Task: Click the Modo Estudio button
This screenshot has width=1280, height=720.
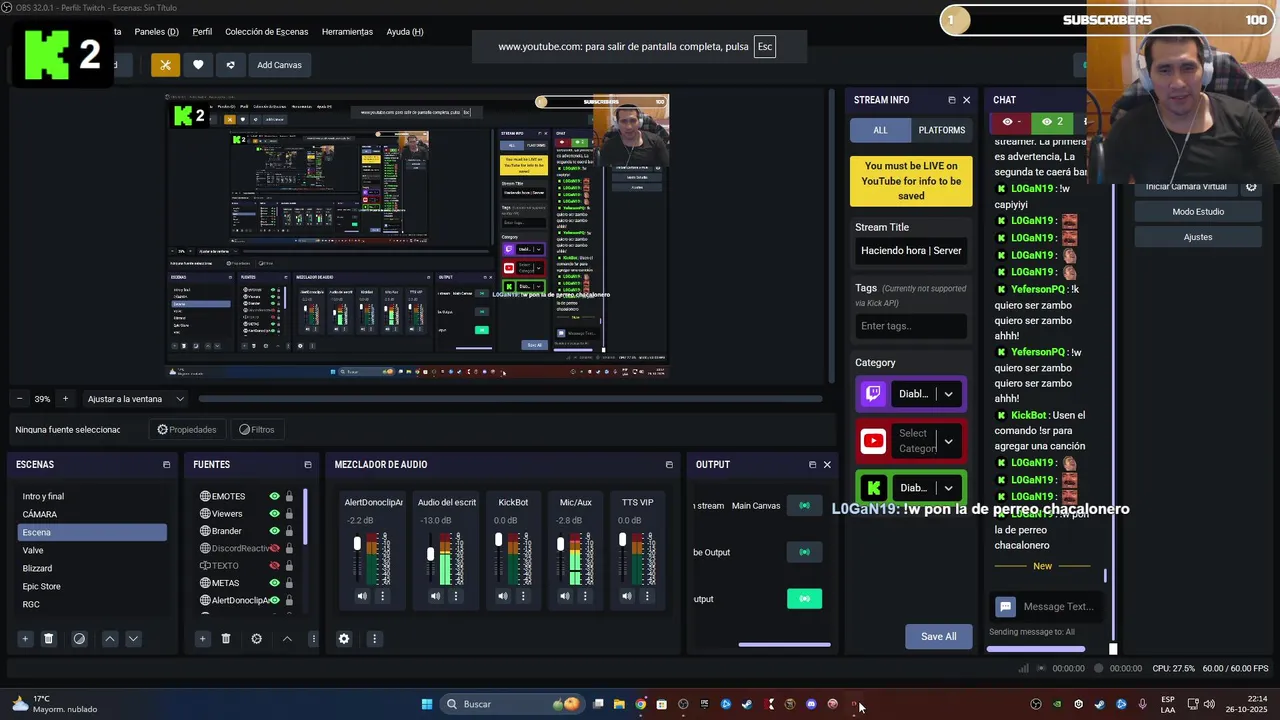Action: click(1198, 212)
